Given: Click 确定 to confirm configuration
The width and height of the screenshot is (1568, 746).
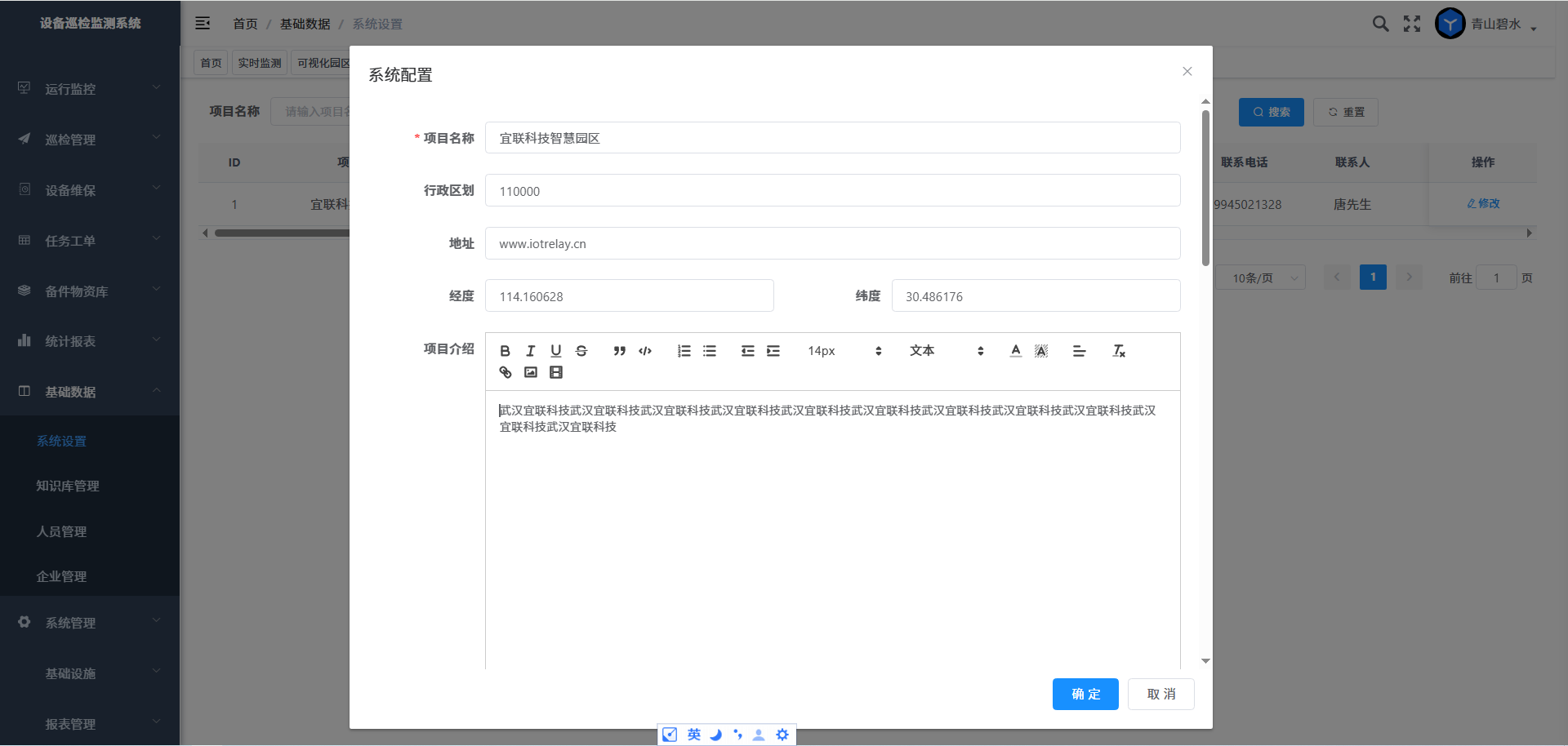Looking at the screenshot, I should tap(1085, 694).
